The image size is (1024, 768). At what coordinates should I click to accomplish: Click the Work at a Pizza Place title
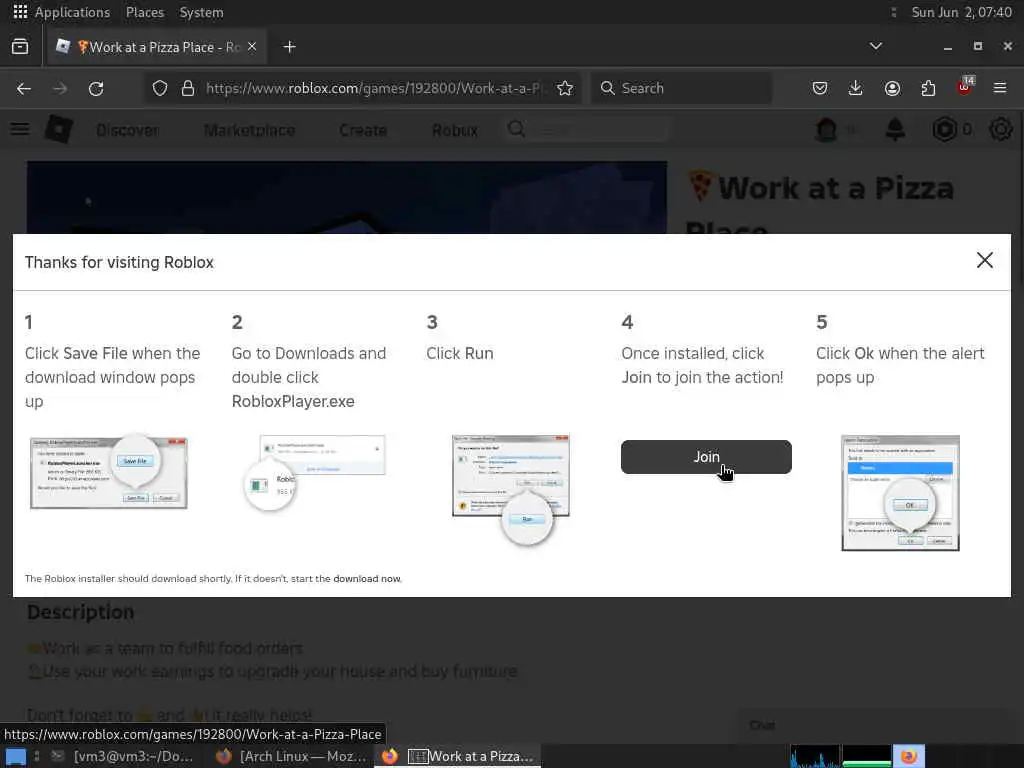[x=820, y=208]
